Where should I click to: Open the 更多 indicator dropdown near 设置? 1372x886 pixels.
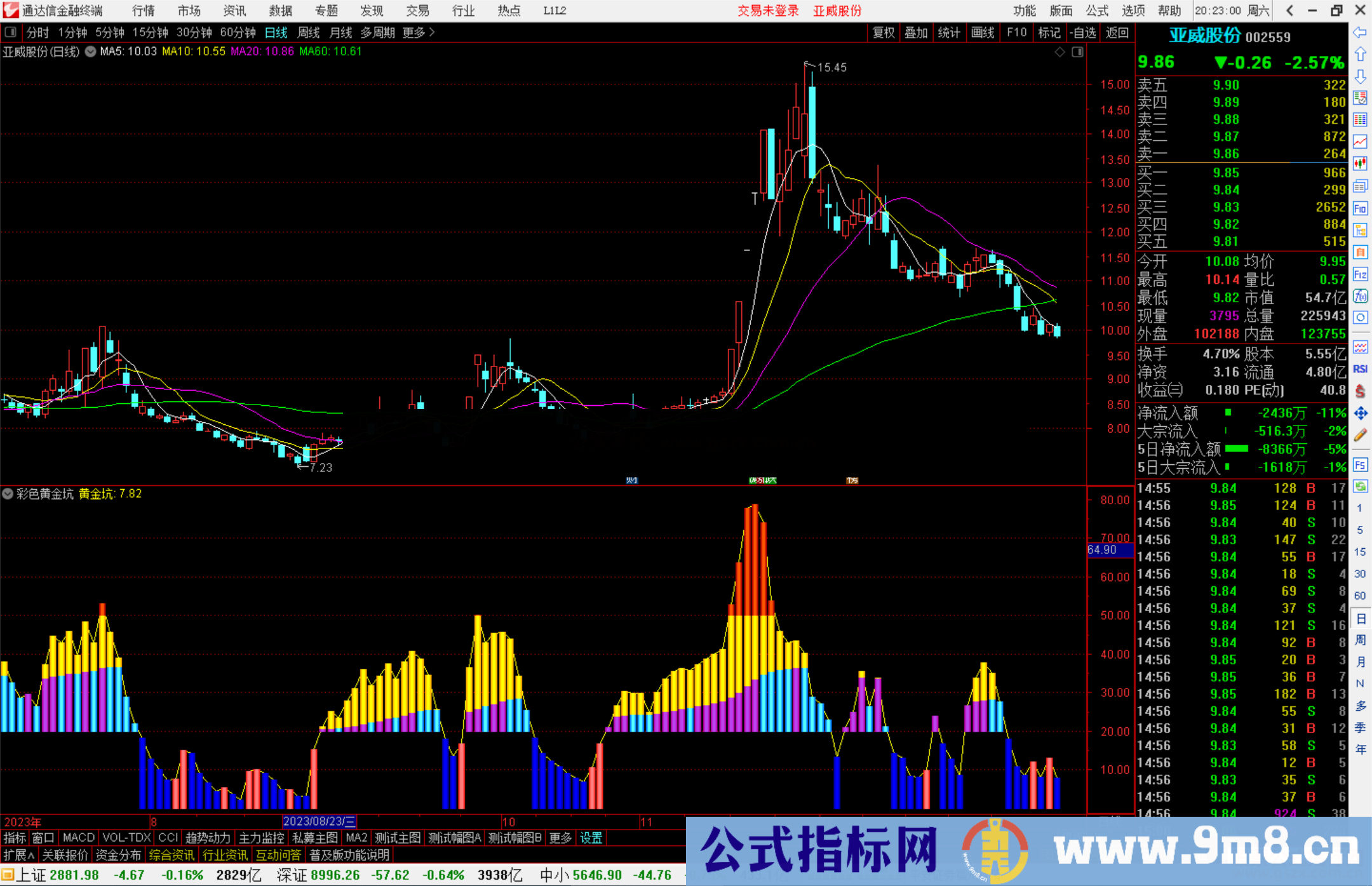tap(559, 838)
